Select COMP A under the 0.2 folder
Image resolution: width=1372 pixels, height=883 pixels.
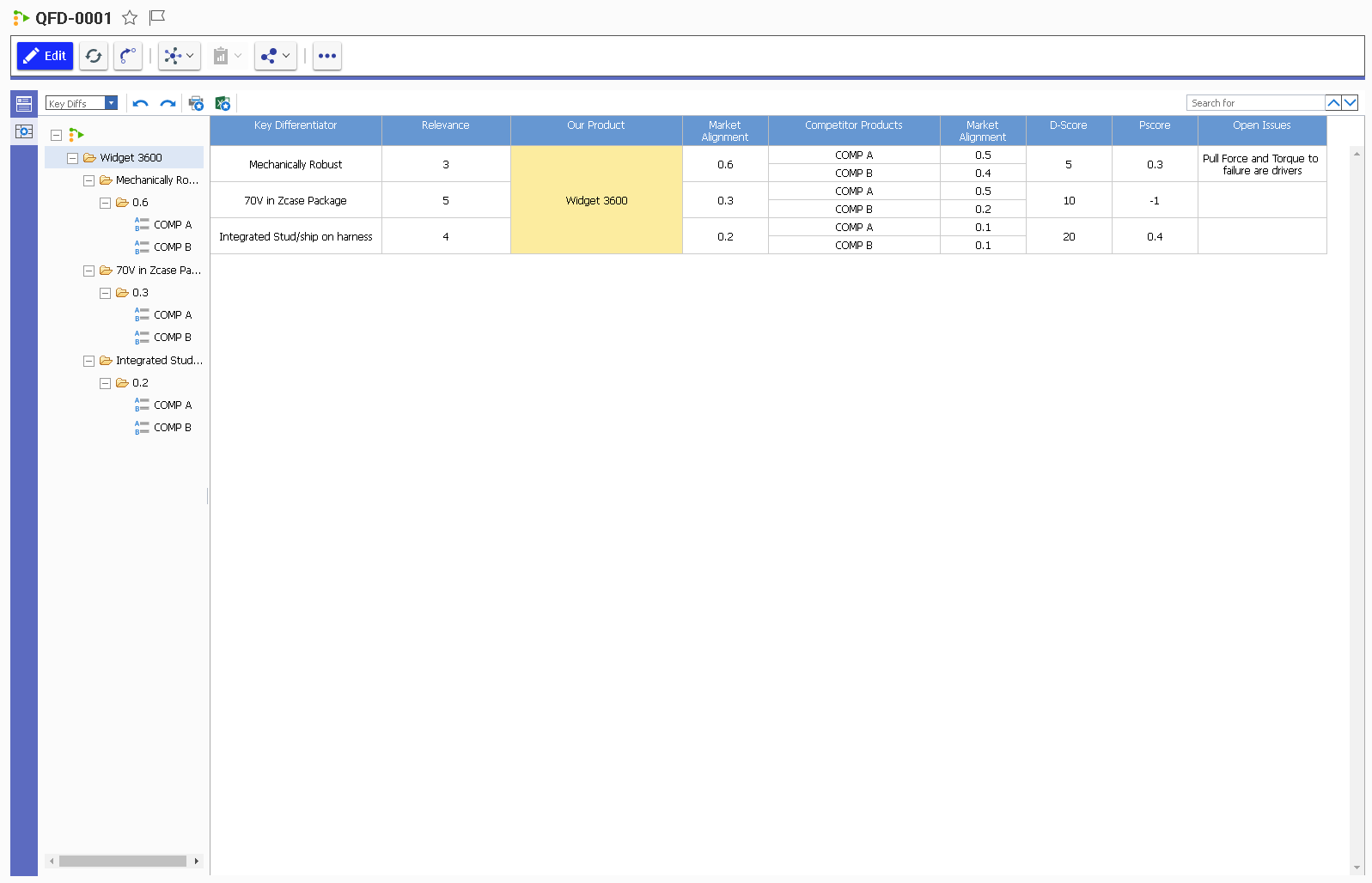point(173,405)
